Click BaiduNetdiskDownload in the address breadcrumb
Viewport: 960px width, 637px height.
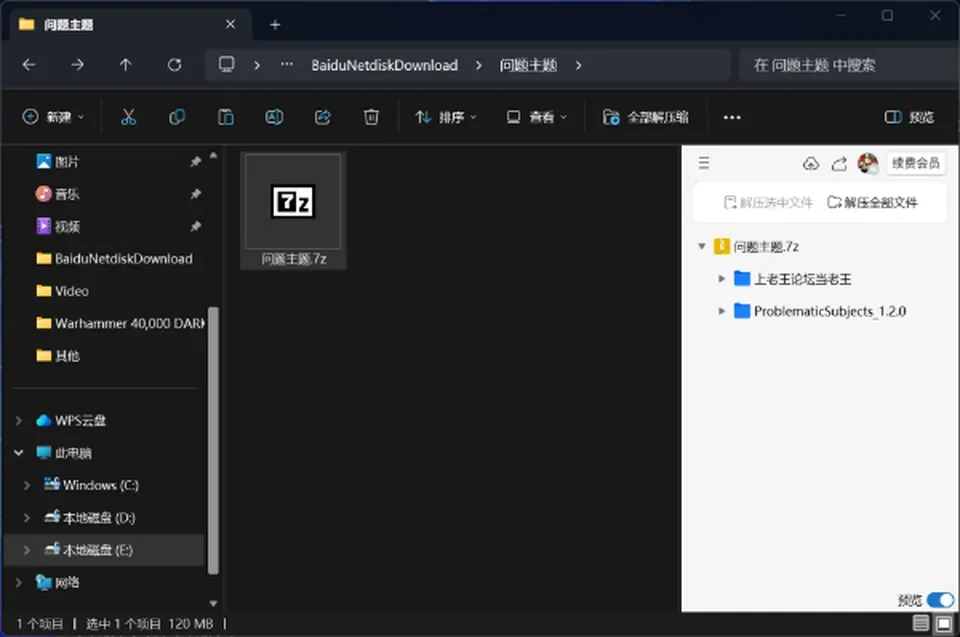(x=384, y=65)
